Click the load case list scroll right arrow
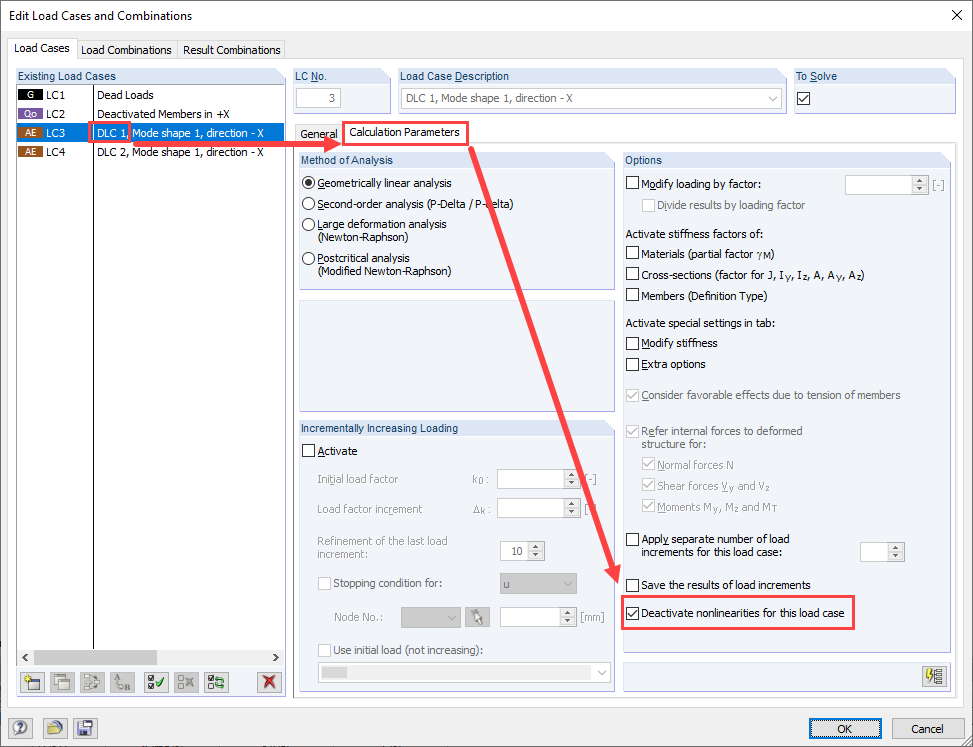 click(x=276, y=657)
